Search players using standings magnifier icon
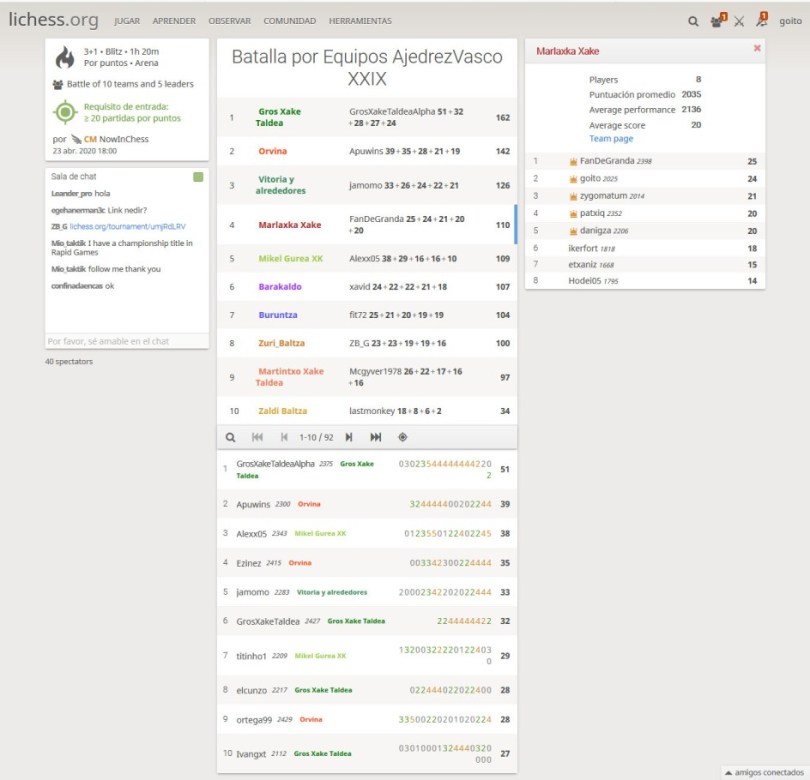Viewport: 810px width, 780px height. click(x=231, y=437)
